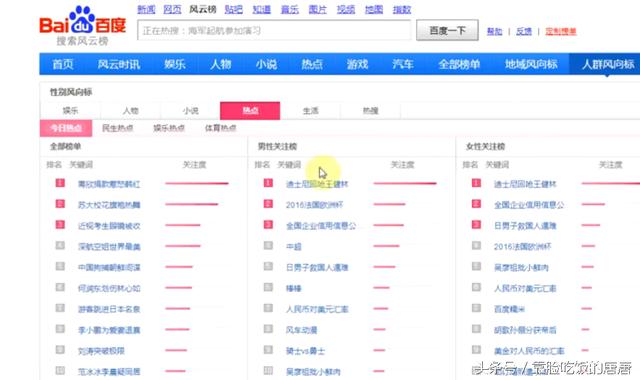Click attention bar beside 中超

[x=386, y=246]
